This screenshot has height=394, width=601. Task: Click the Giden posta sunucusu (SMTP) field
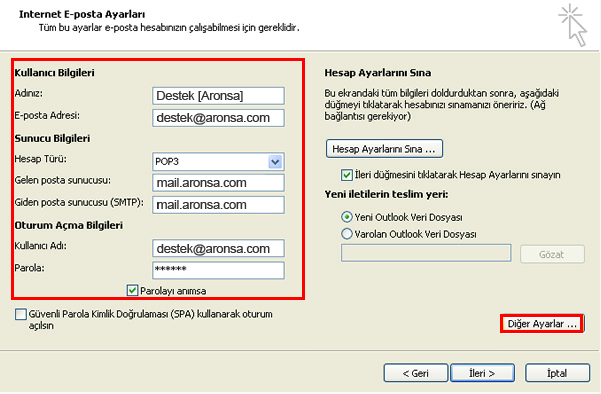[x=218, y=205]
